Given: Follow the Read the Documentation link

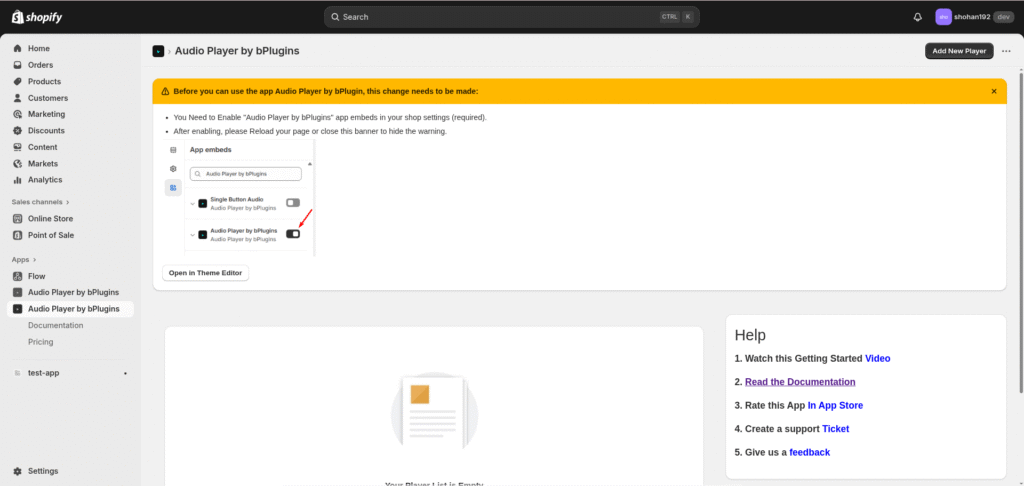Looking at the screenshot, I should [800, 382].
